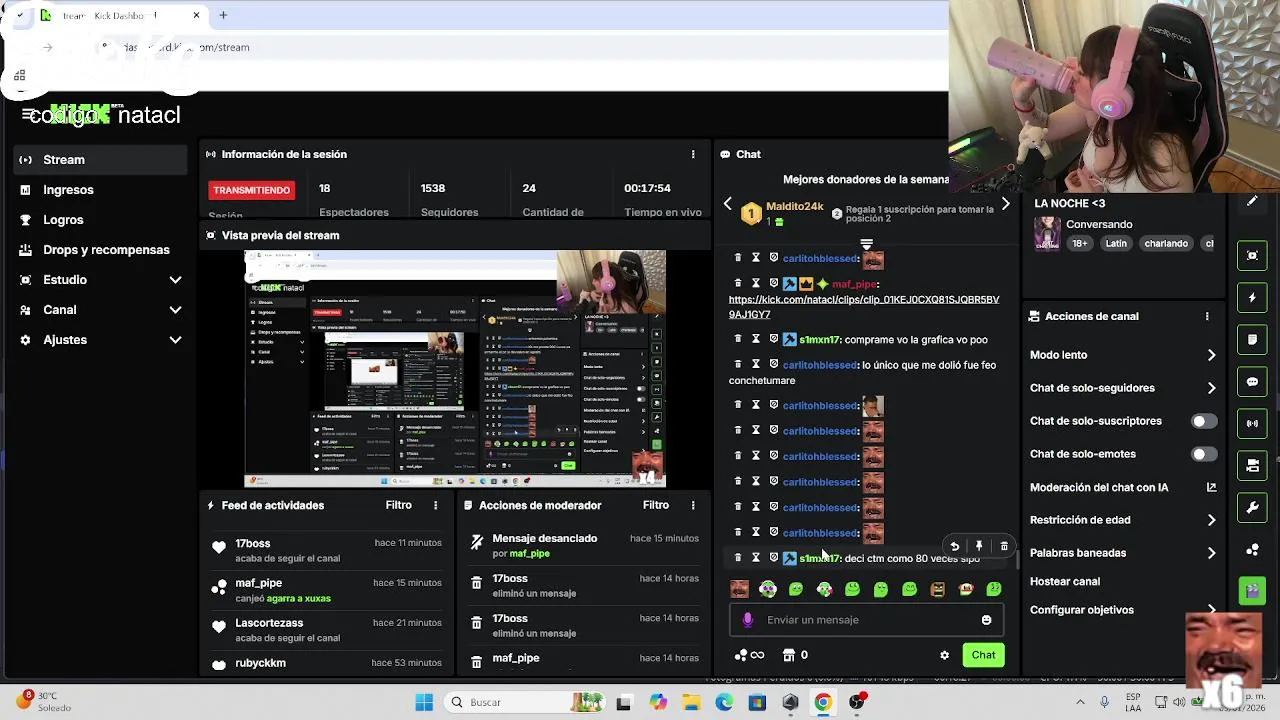
Task: Expand Modo lento options
Action: 1211,355
